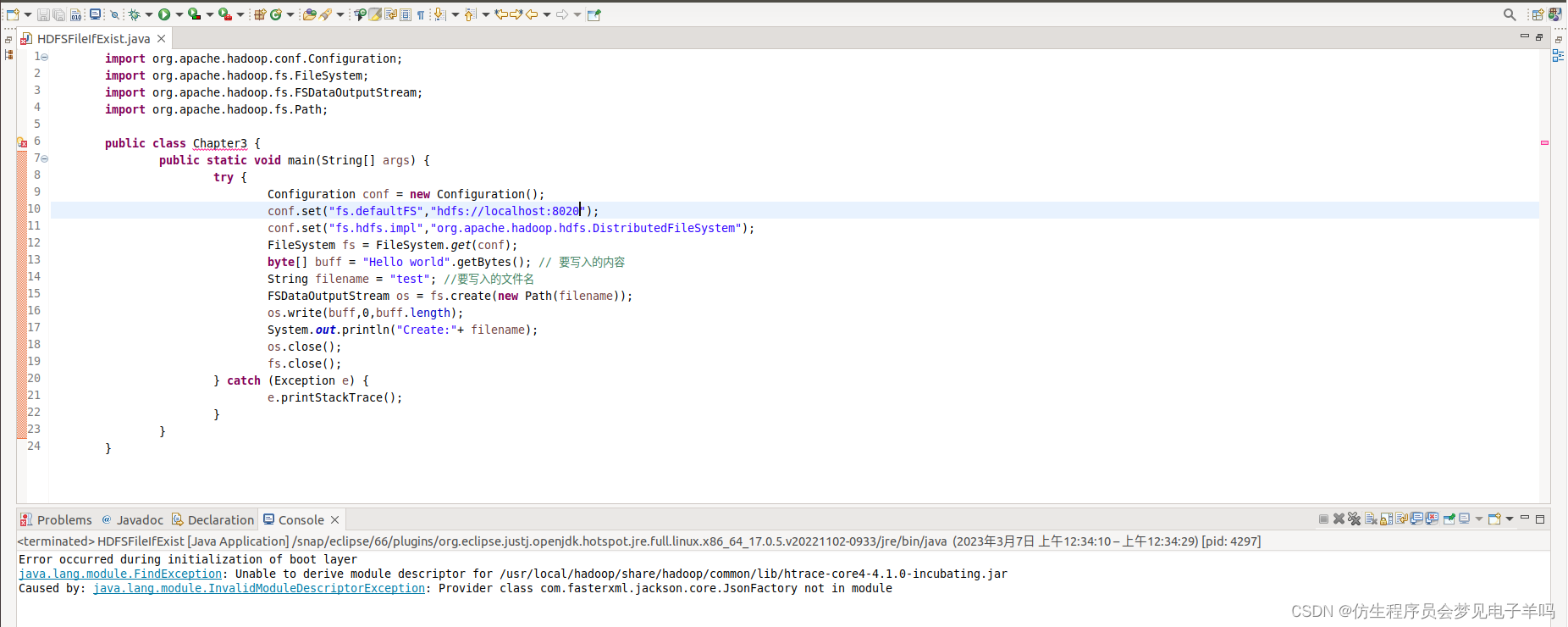
Task: Switch to the Javadoc tab
Action: click(x=132, y=519)
